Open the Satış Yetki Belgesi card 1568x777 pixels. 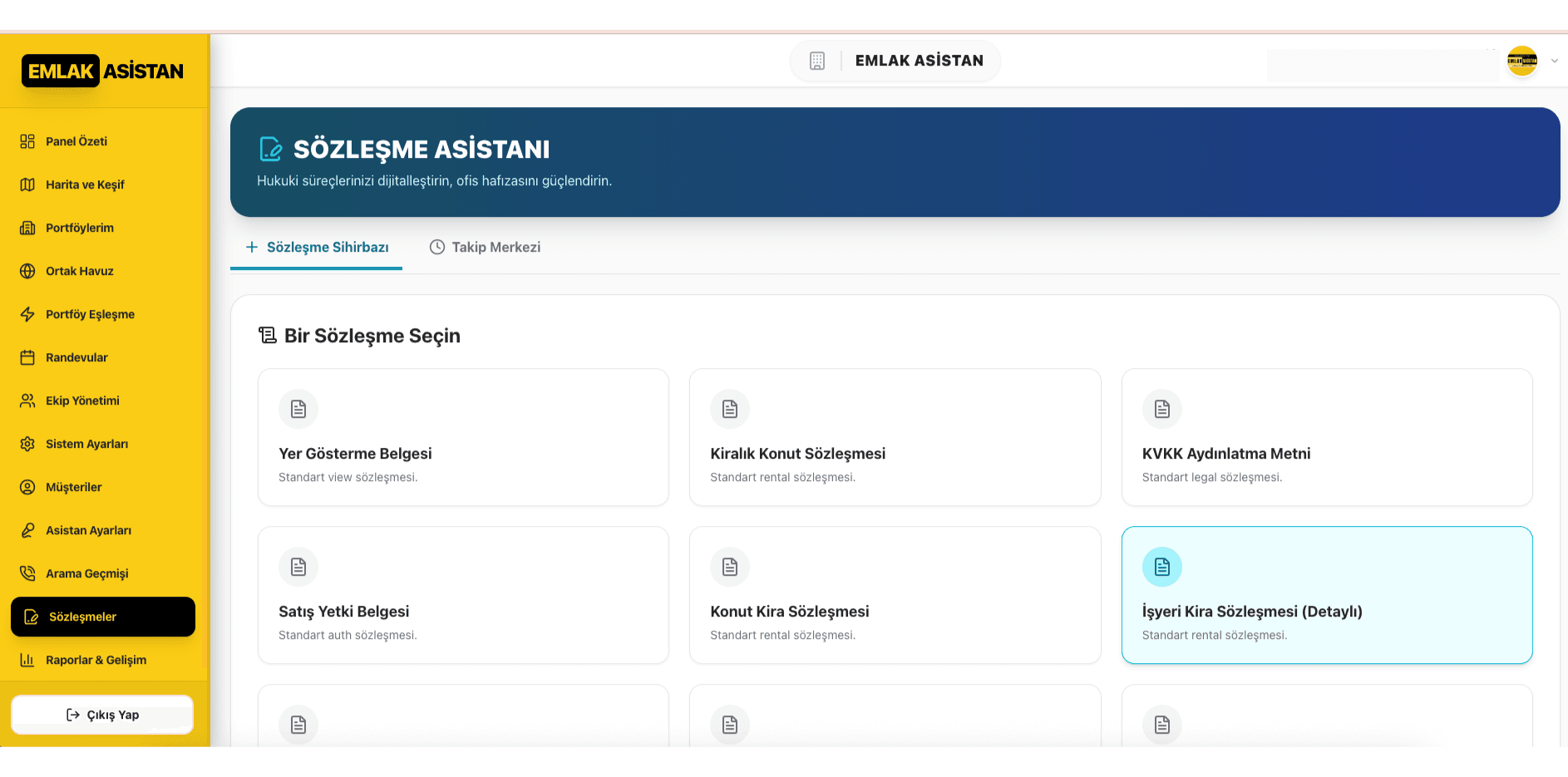click(x=463, y=595)
